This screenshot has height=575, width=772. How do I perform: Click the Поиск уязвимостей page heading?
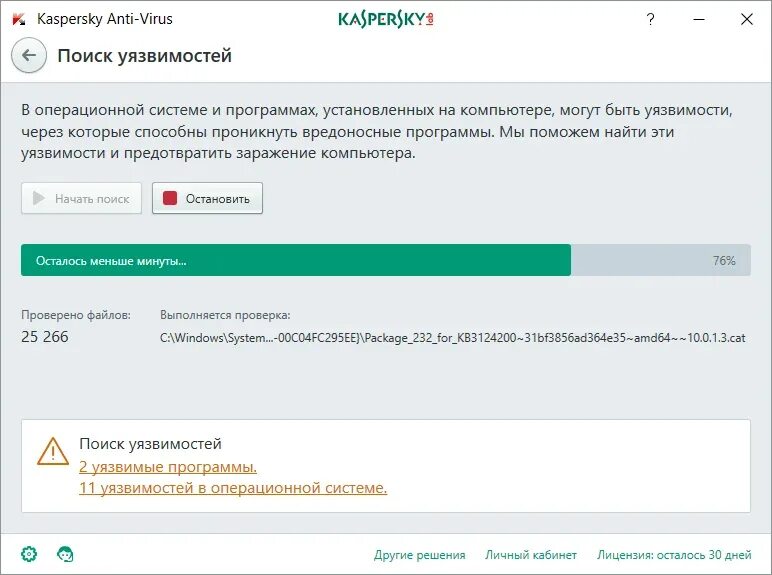(x=145, y=56)
